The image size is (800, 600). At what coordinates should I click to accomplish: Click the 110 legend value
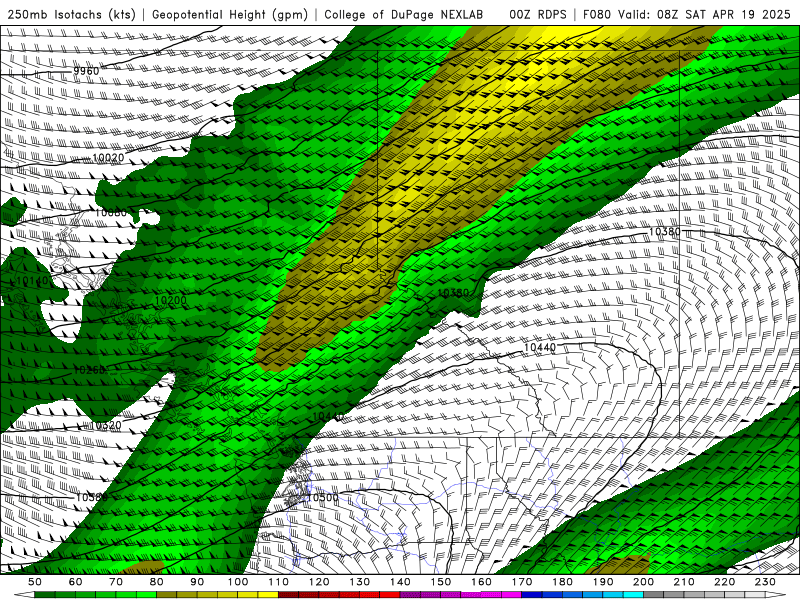(279, 582)
